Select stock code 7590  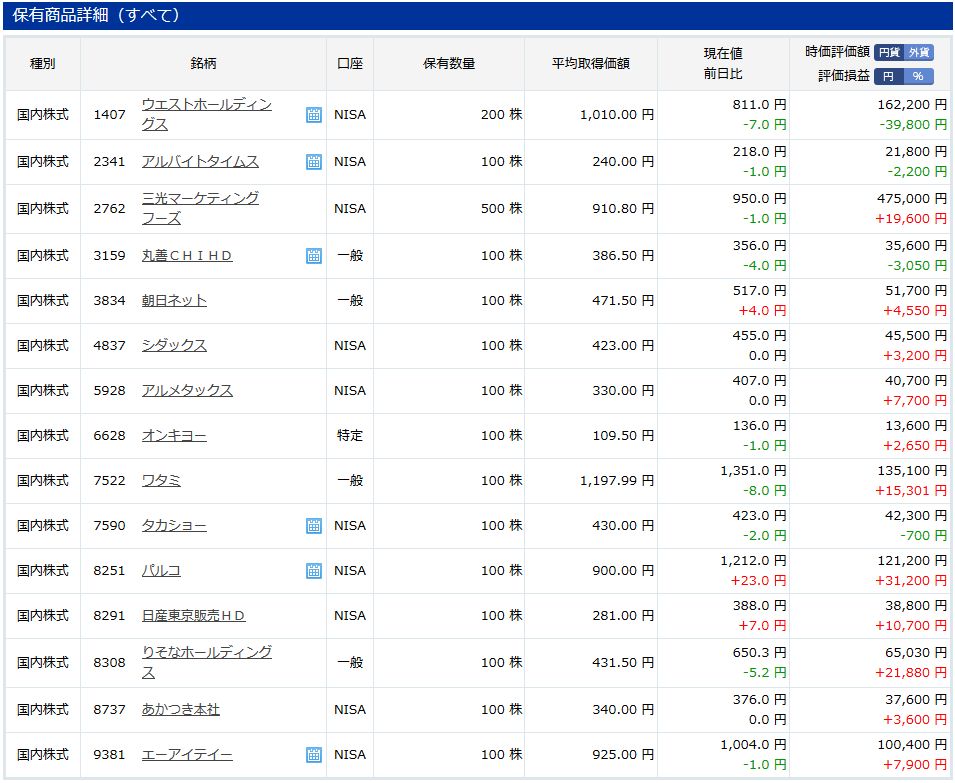[109, 525]
